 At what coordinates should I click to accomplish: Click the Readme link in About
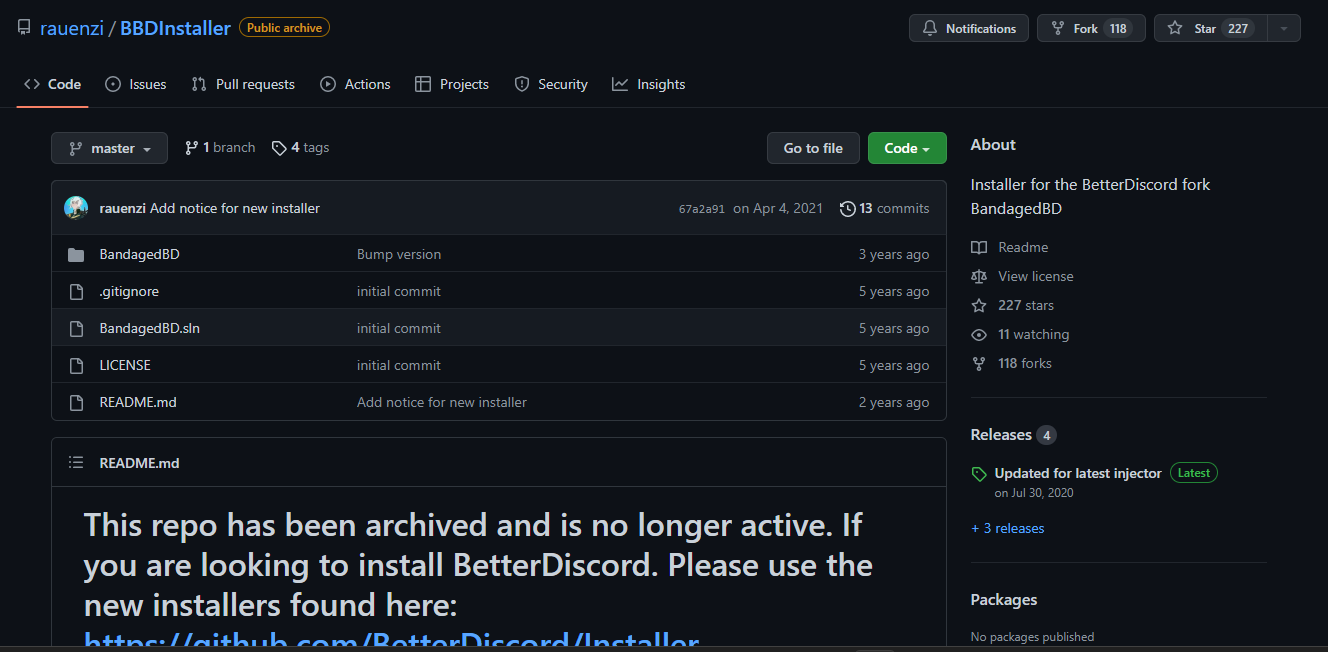tap(1010, 247)
